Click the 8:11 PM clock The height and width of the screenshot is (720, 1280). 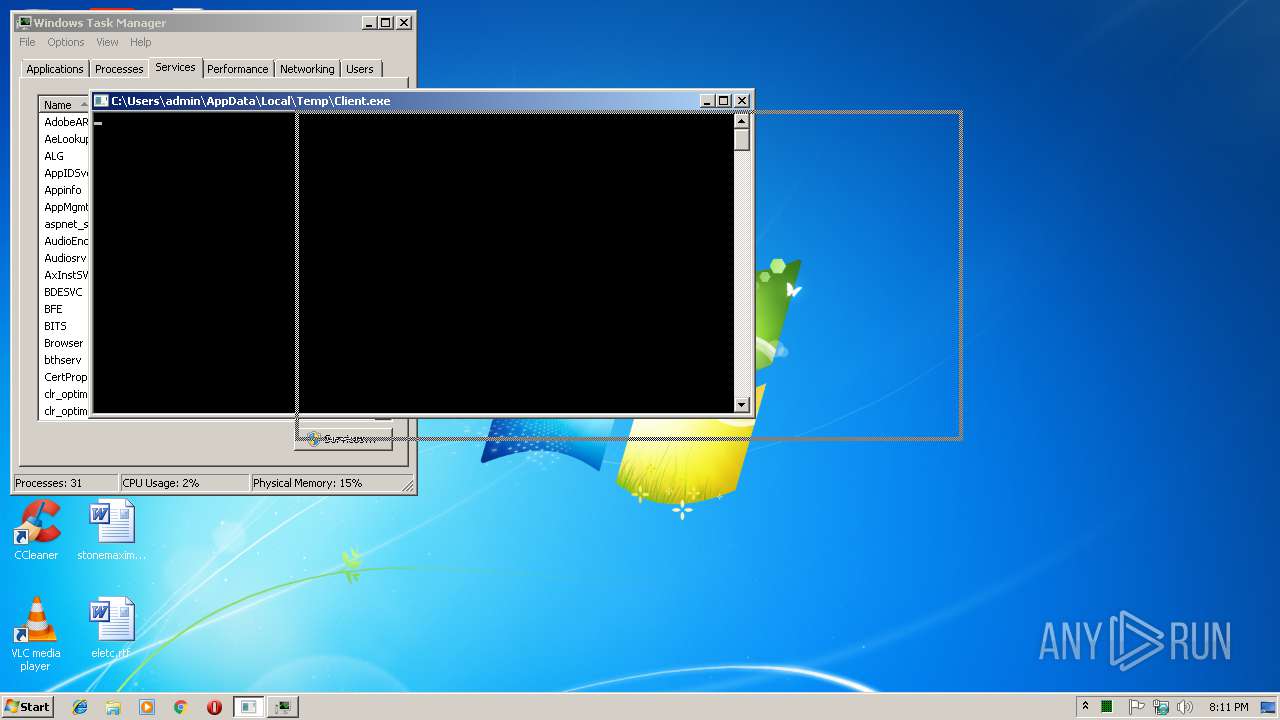coord(1228,707)
